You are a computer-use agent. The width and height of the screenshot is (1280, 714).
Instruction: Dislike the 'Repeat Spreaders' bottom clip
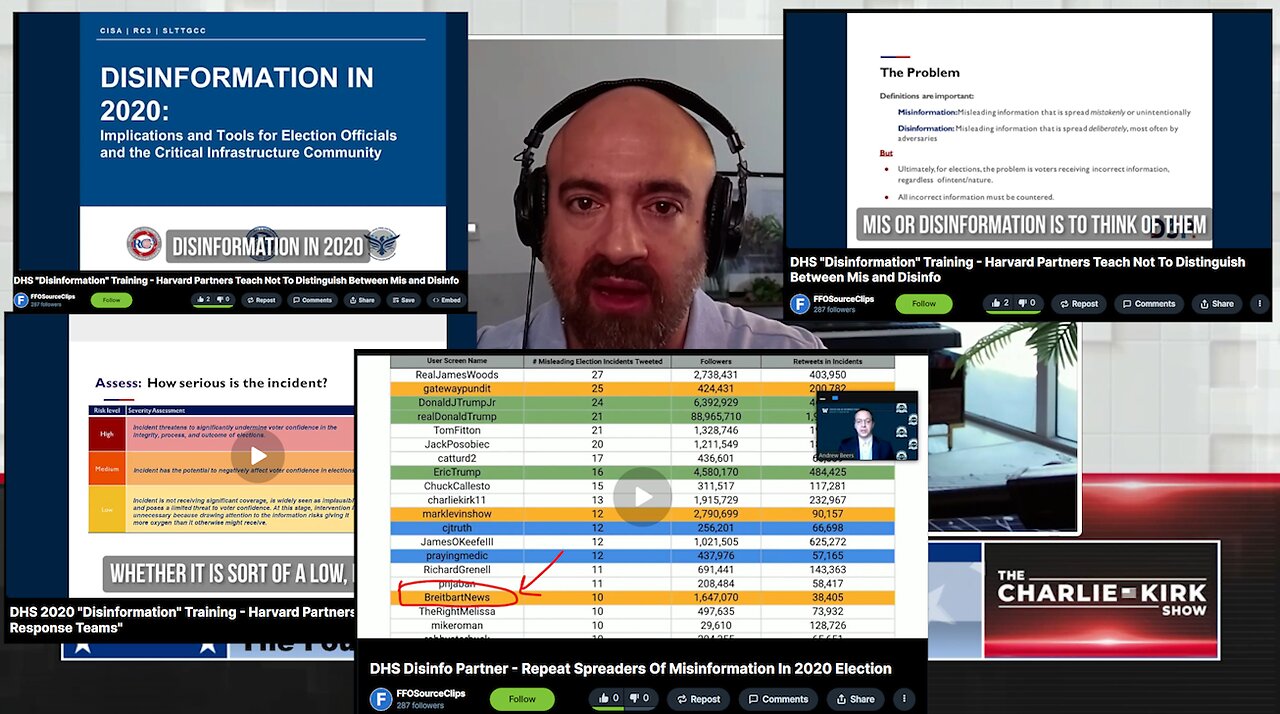pos(639,699)
